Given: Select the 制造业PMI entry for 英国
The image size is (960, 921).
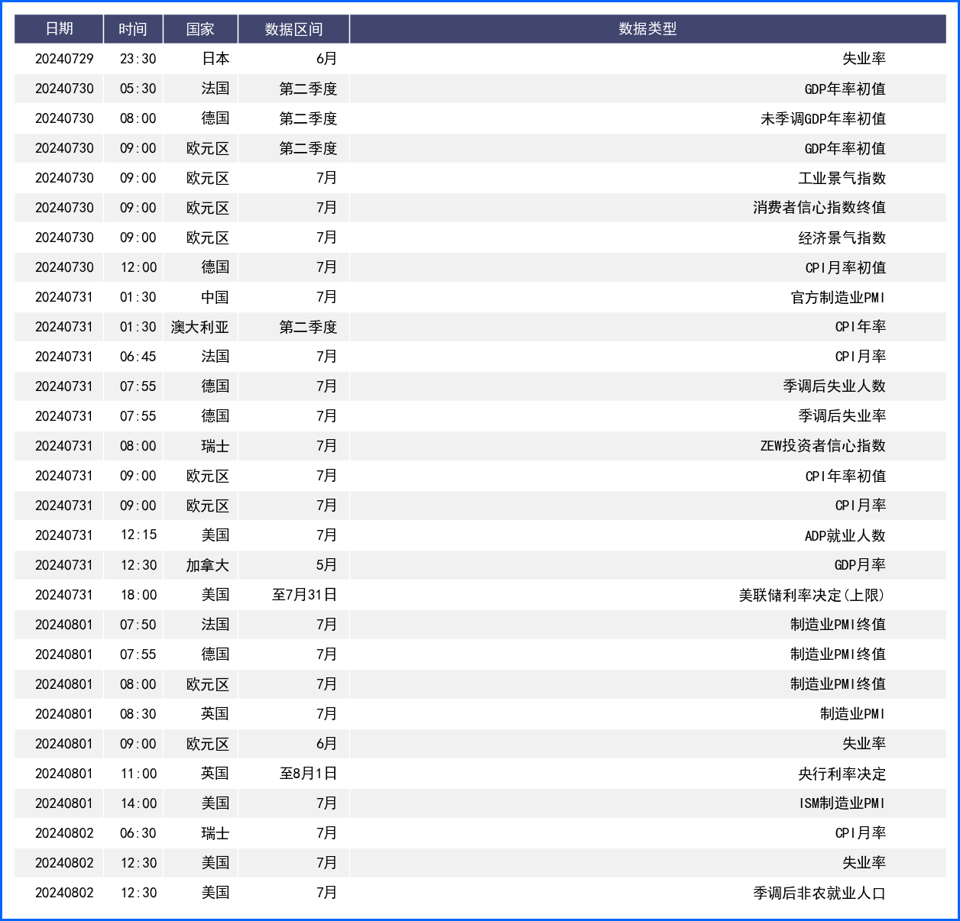Looking at the screenshot, I should pos(853,714).
